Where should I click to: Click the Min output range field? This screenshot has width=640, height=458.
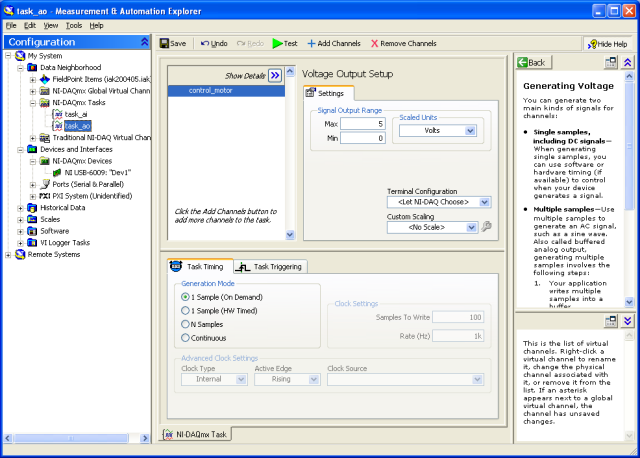click(x=362, y=138)
